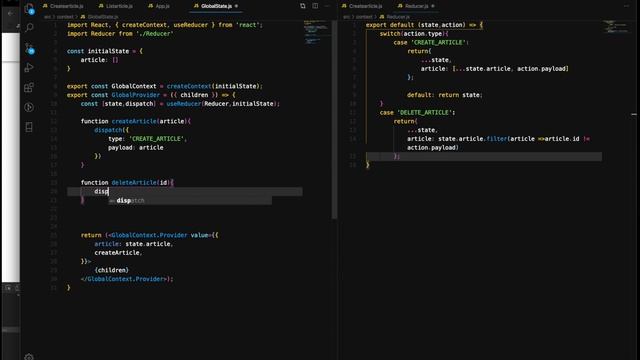The image size is (640, 360).
Task: Click 'article: state.article,' in provider value
Action: 134,244
